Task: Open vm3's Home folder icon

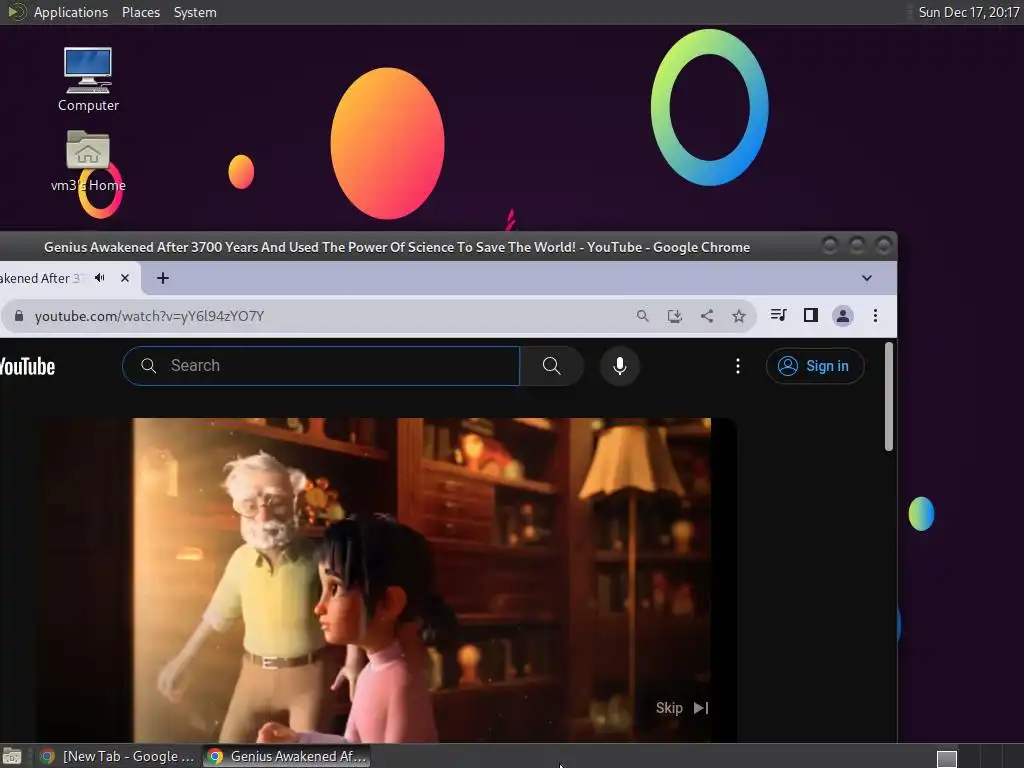Action: coord(88,161)
